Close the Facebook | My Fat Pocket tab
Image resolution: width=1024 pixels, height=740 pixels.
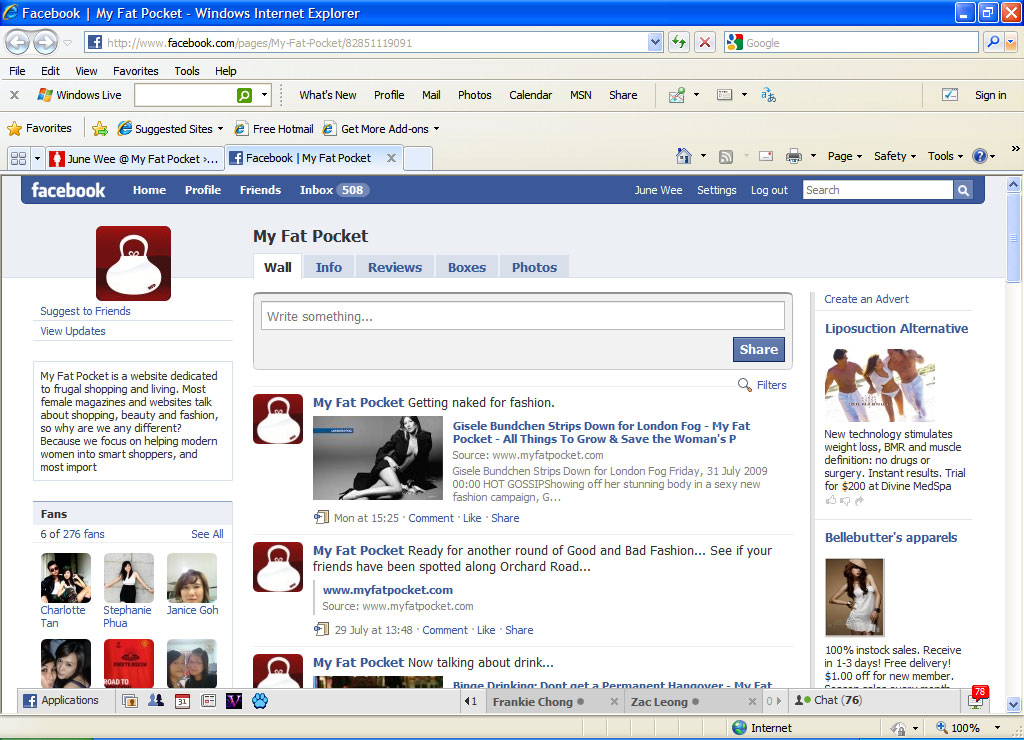coord(391,158)
